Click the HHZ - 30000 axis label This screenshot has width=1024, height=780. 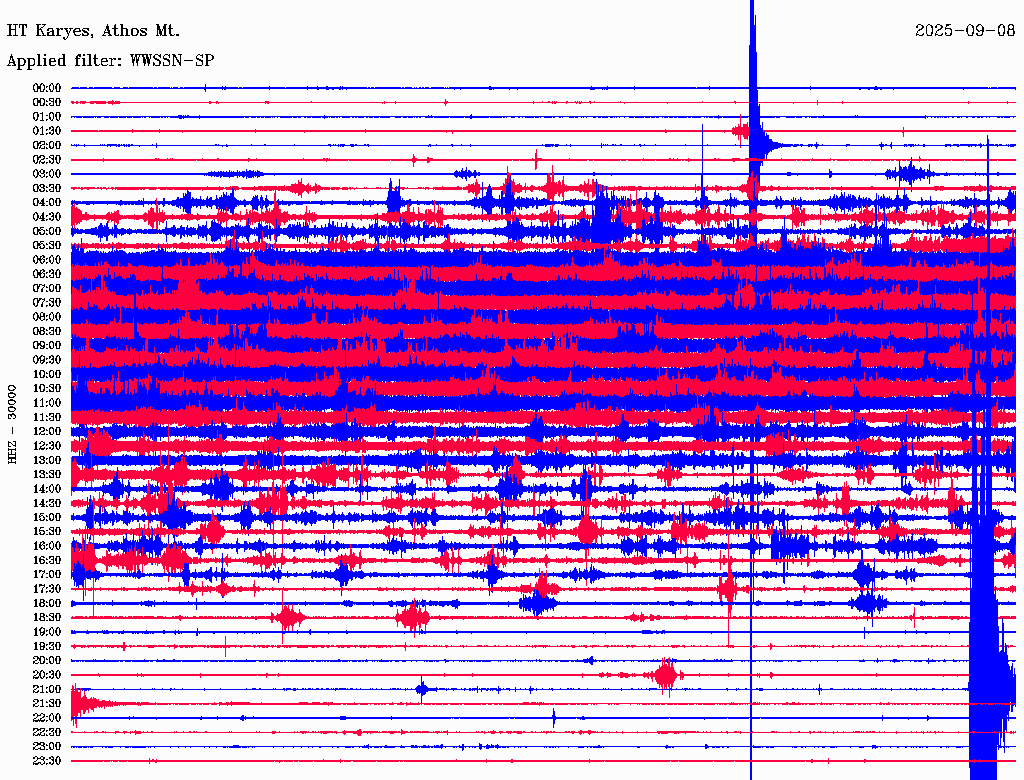pyautogui.click(x=12, y=425)
